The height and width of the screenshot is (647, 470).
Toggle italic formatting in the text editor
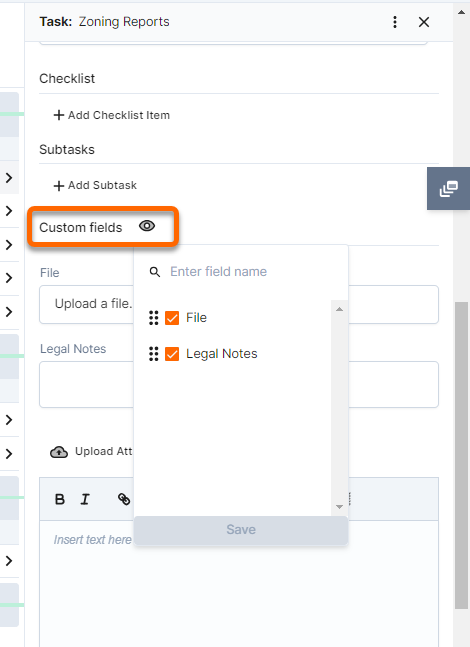click(x=85, y=499)
